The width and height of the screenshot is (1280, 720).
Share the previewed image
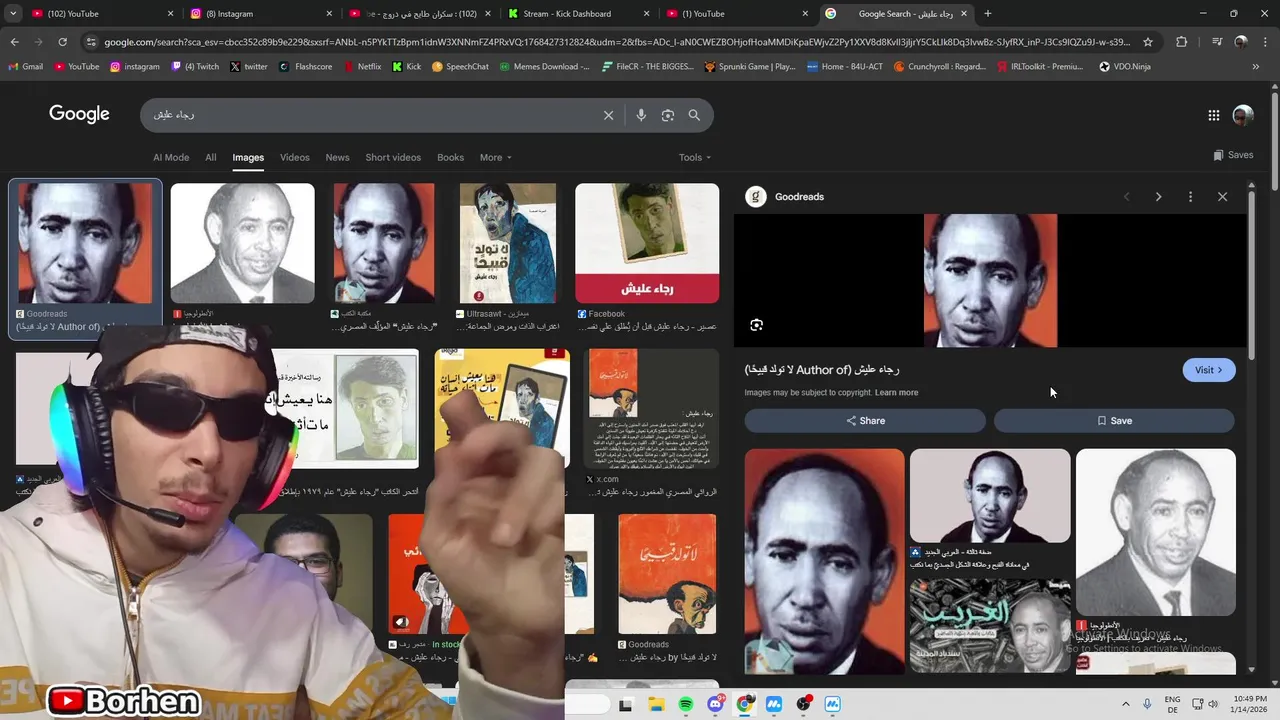(x=865, y=421)
